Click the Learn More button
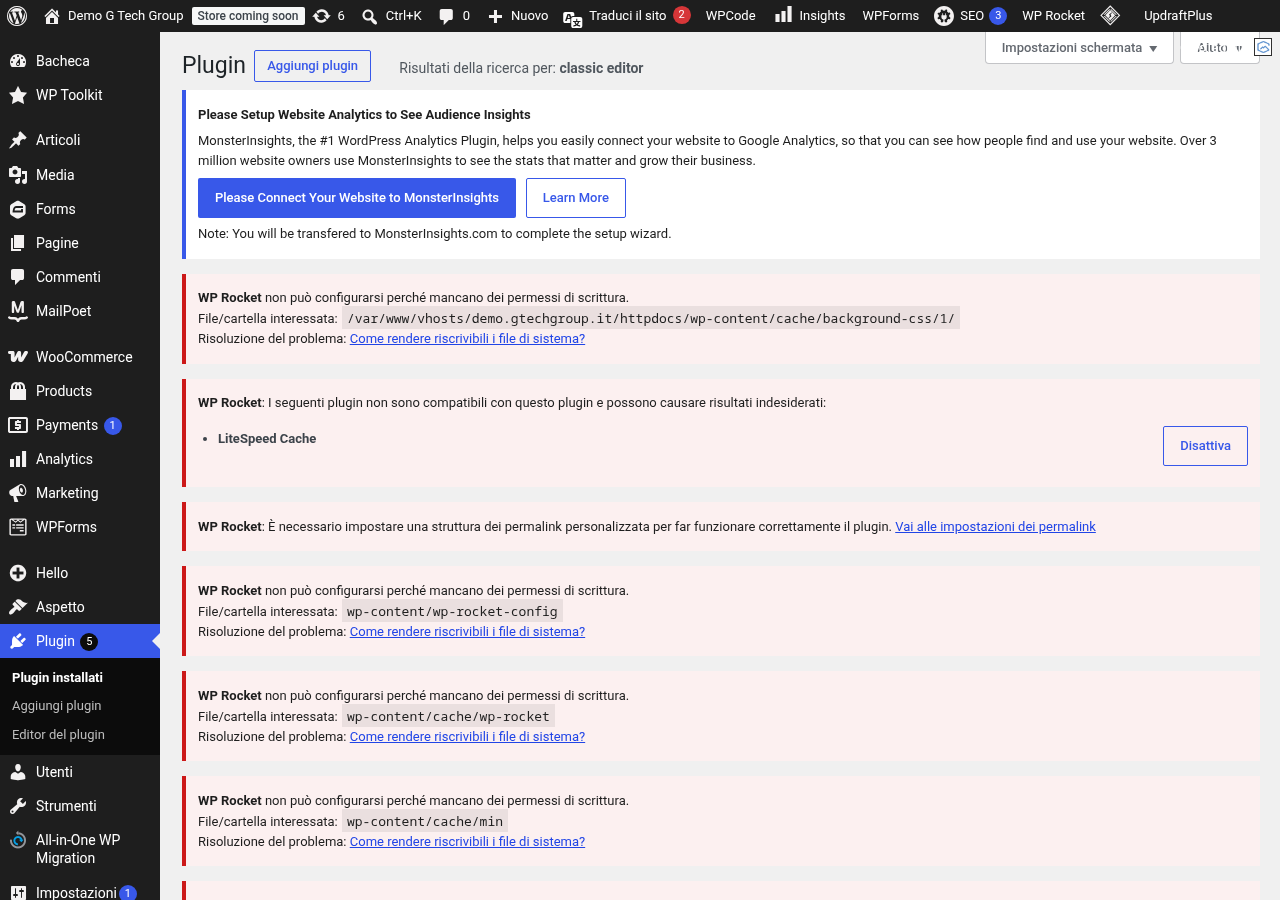The width and height of the screenshot is (1280, 900). click(x=576, y=198)
